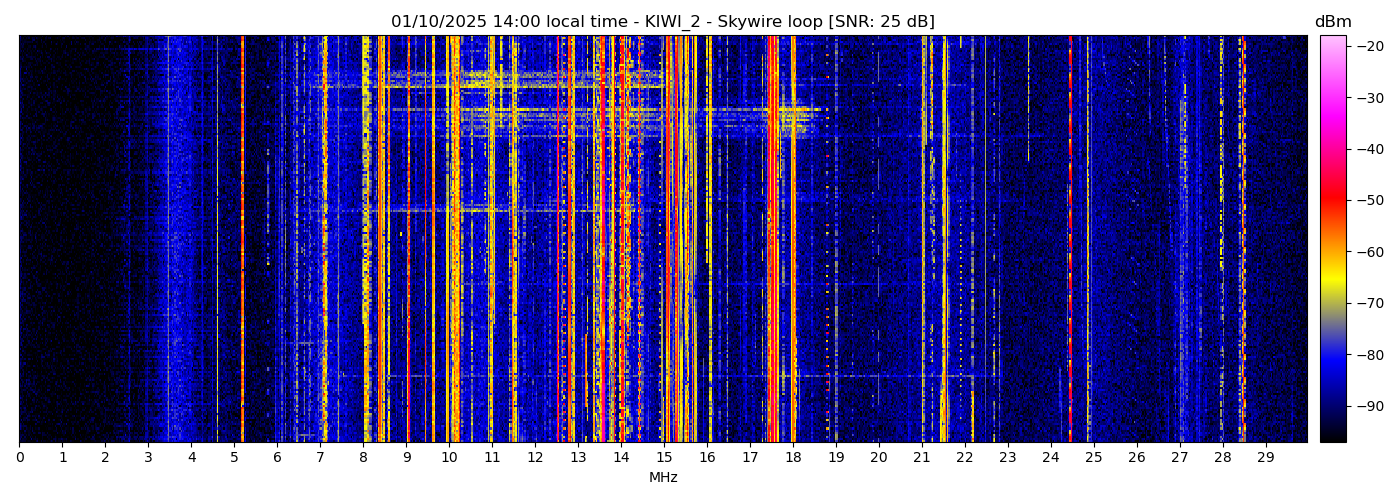
Task: Click the yellow signal line near 21.5 MHz
Action: click(x=943, y=240)
